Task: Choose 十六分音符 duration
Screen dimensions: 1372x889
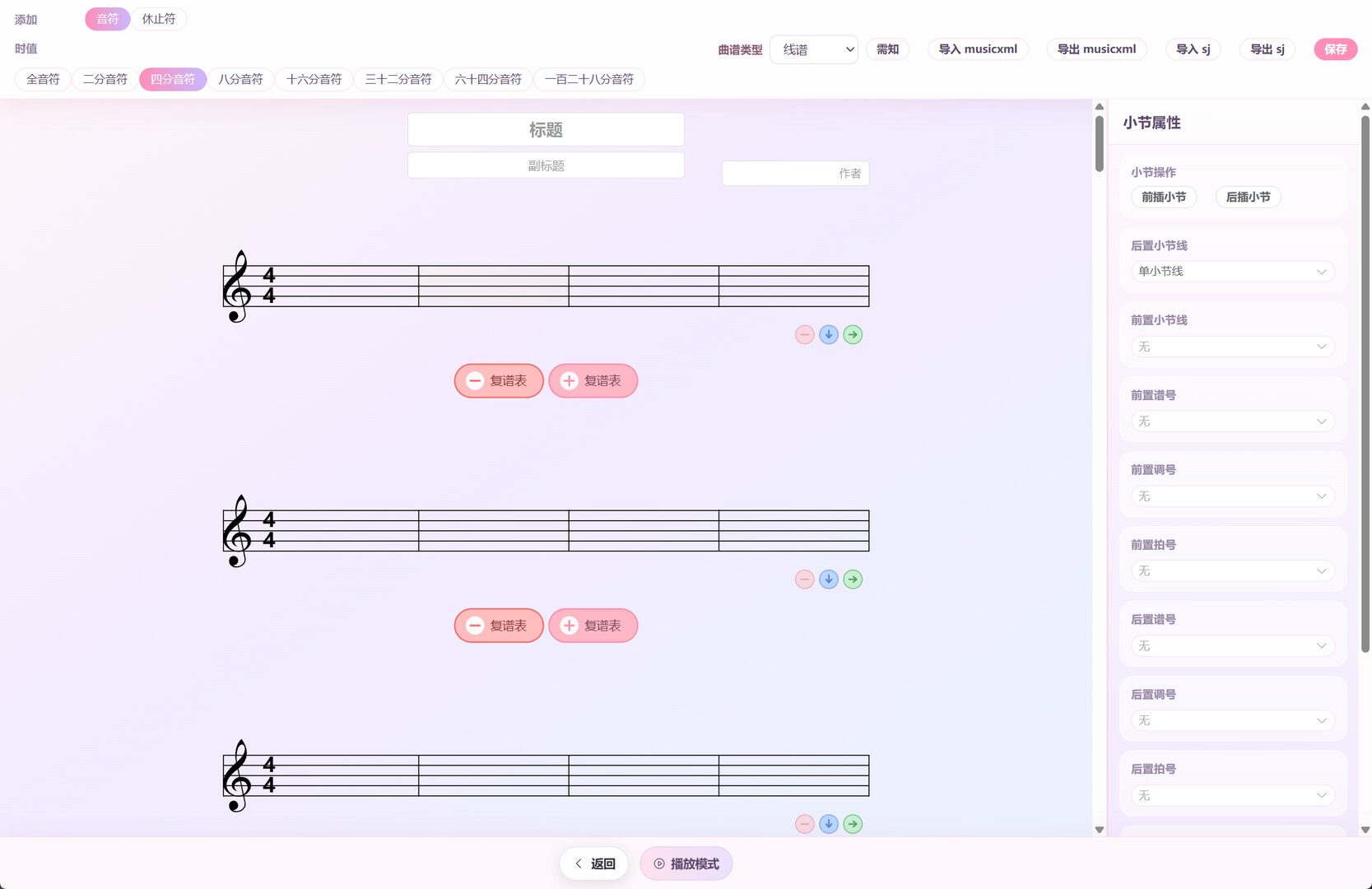Action: tap(314, 79)
